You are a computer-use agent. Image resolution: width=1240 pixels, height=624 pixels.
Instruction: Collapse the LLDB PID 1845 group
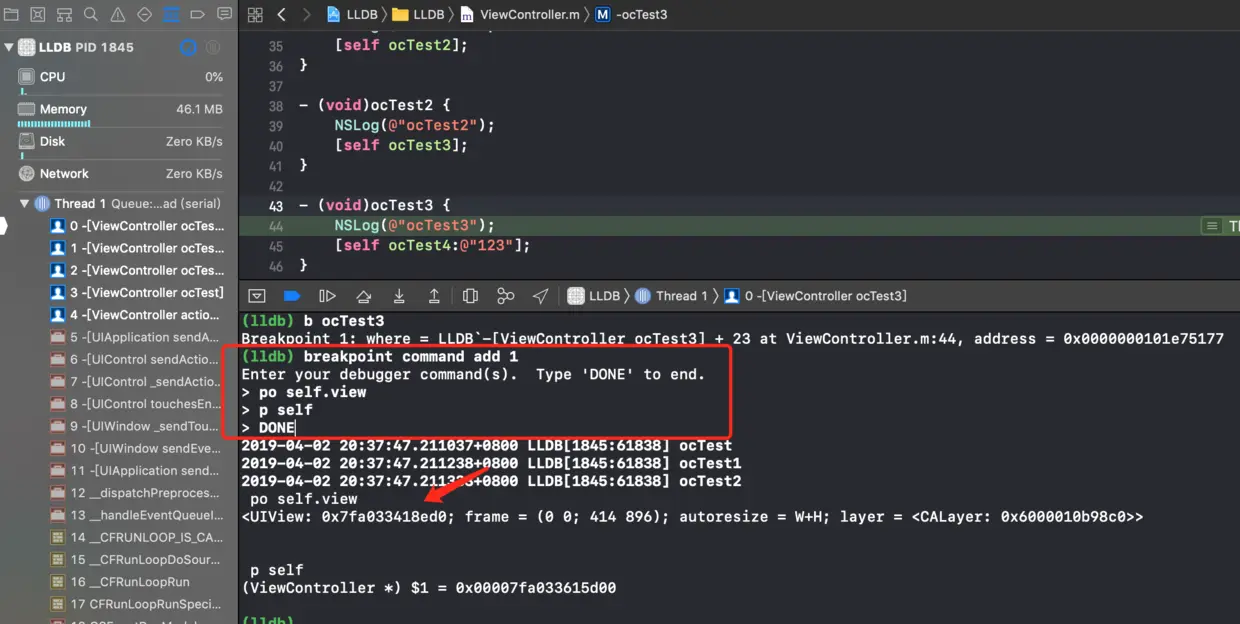point(8,46)
